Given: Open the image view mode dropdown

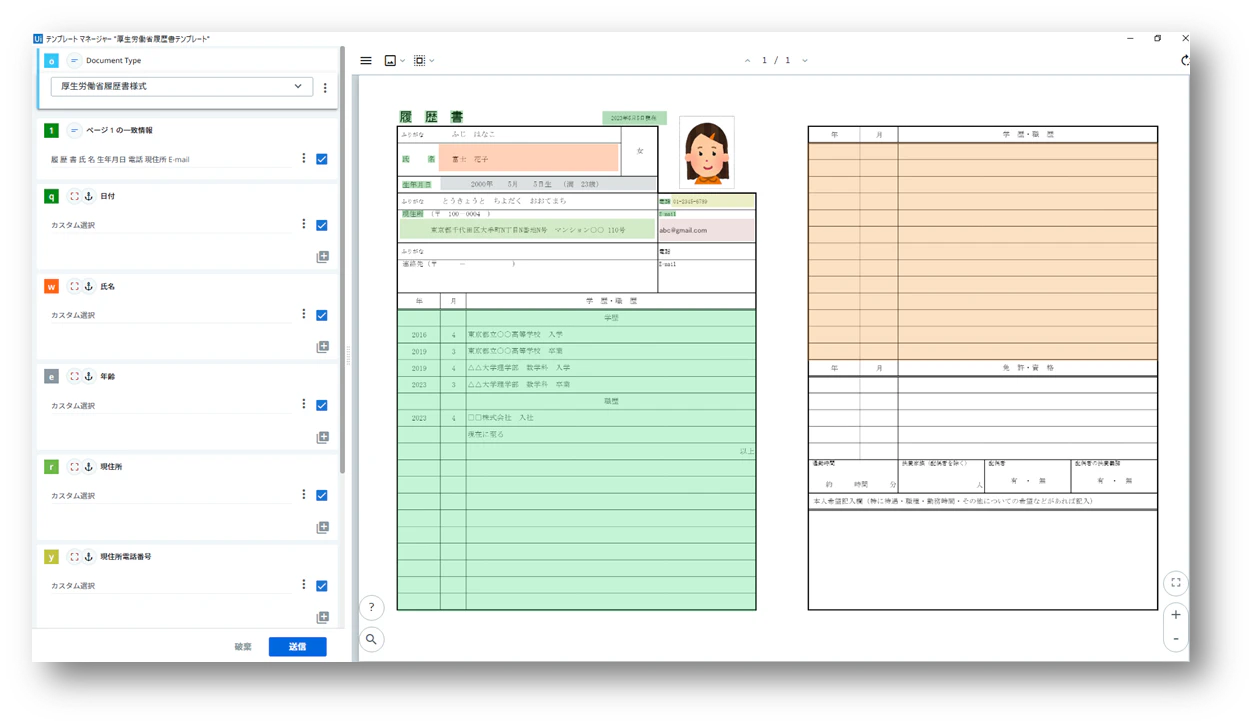Looking at the screenshot, I should (394, 61).
